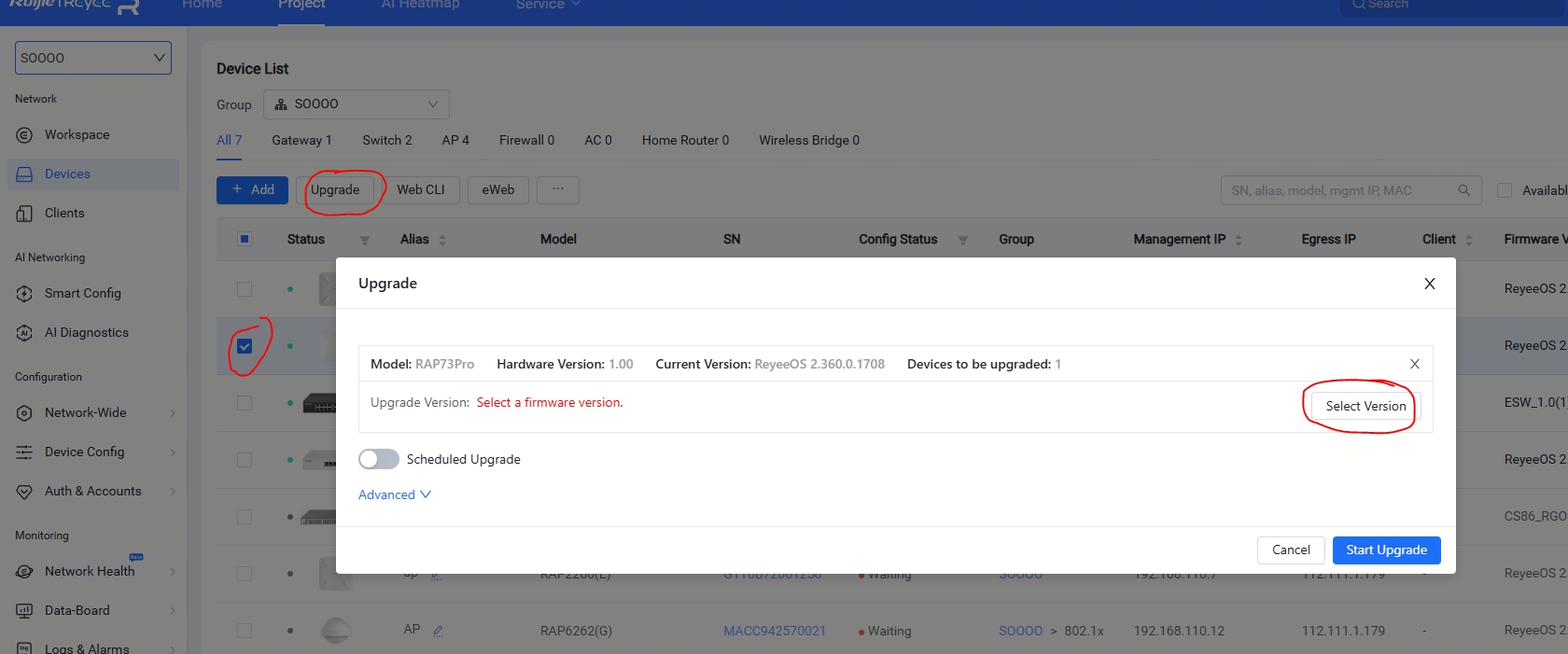1568x654 pixels.
Task: Expand Auth & Accounts submenu
Action: pos(173,492)
